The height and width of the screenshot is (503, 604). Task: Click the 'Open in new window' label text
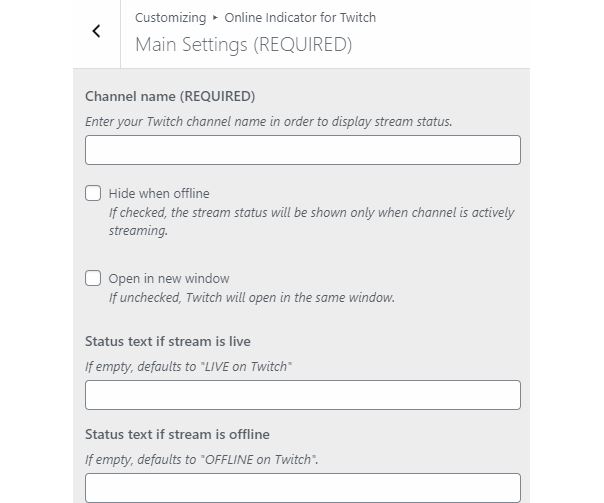(169, 278)
